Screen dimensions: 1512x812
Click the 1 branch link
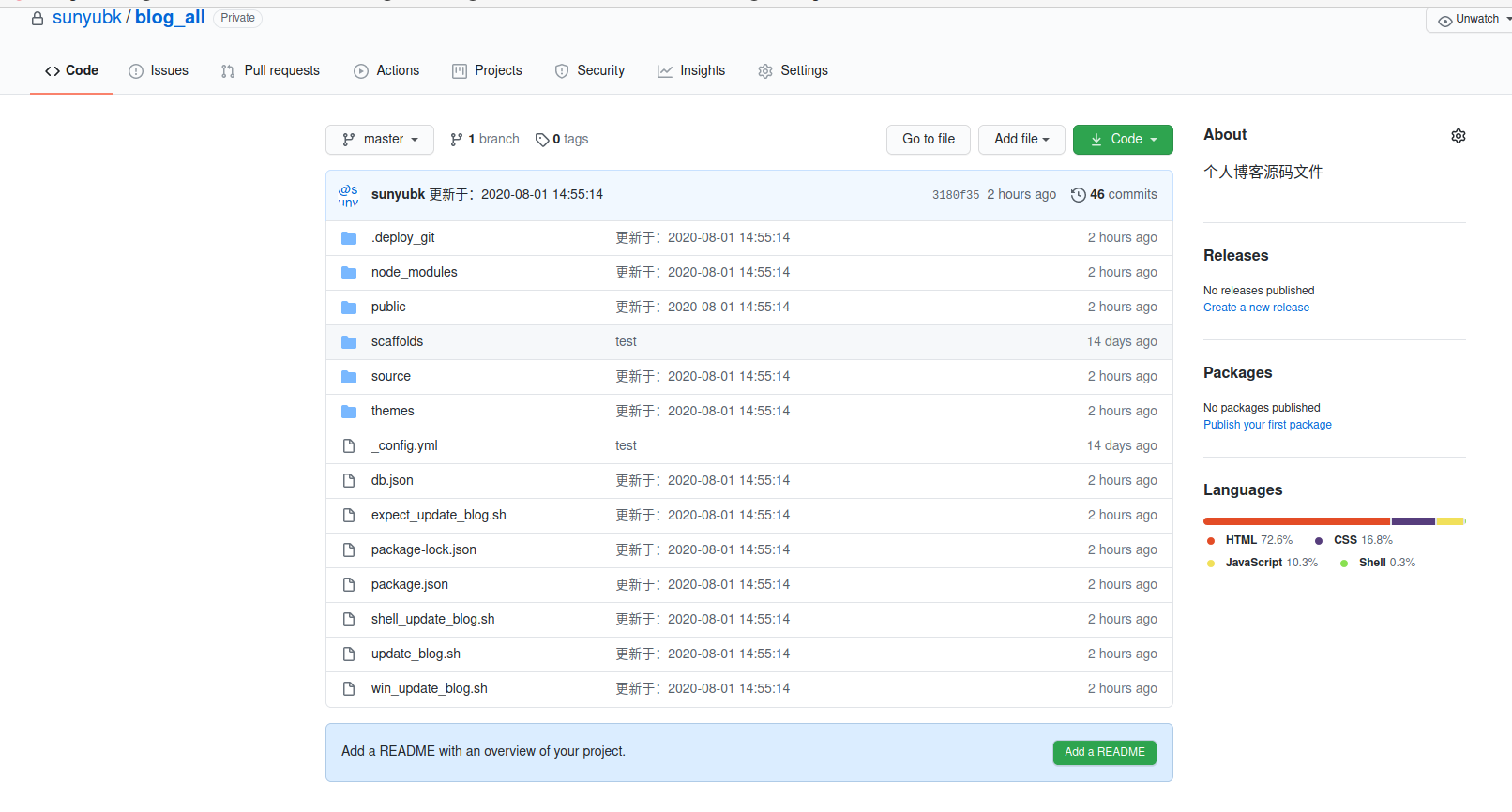tap(485, 140)
